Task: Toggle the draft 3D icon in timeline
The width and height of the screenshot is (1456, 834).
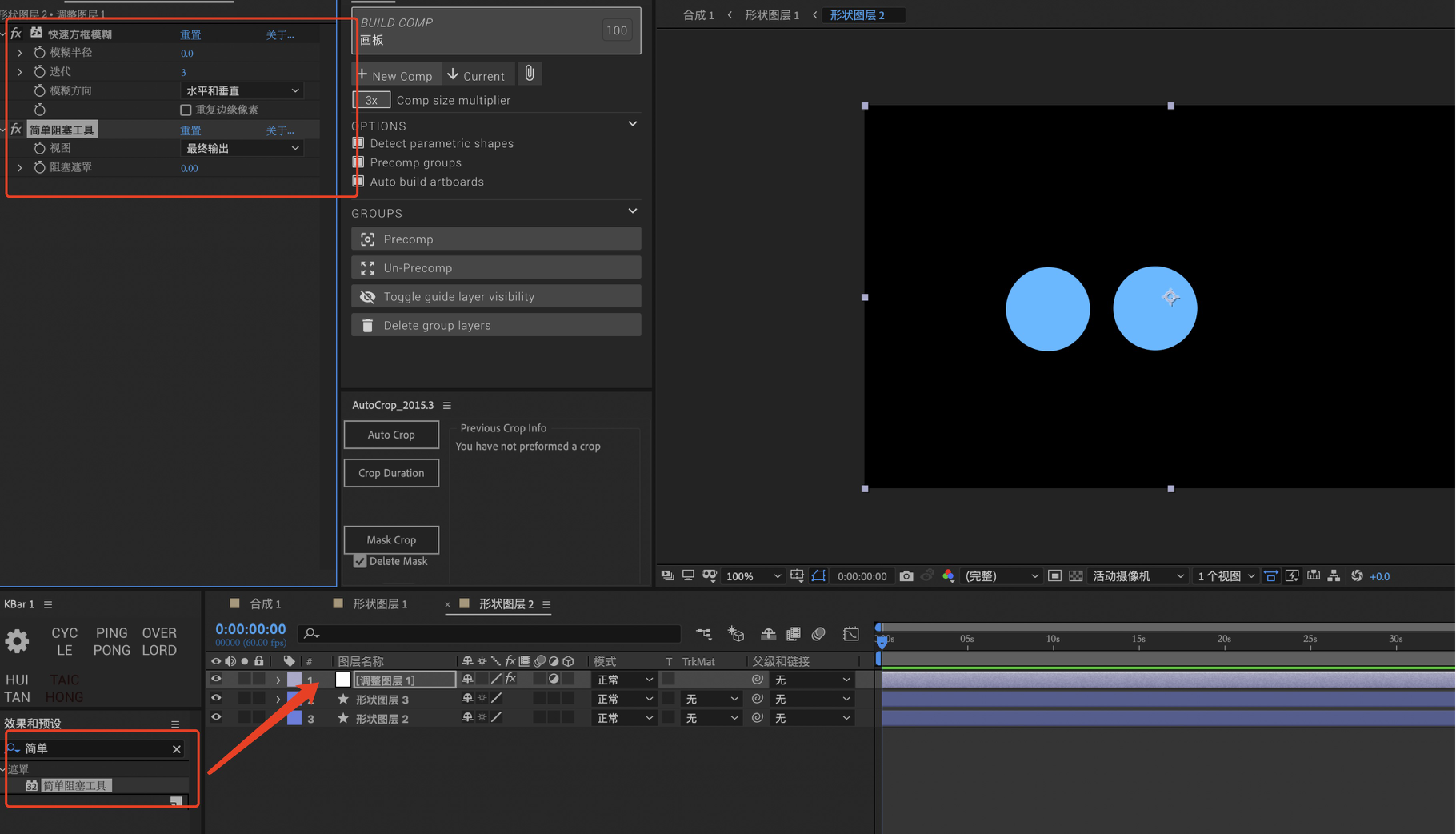Action: click(x=736, y=634)
